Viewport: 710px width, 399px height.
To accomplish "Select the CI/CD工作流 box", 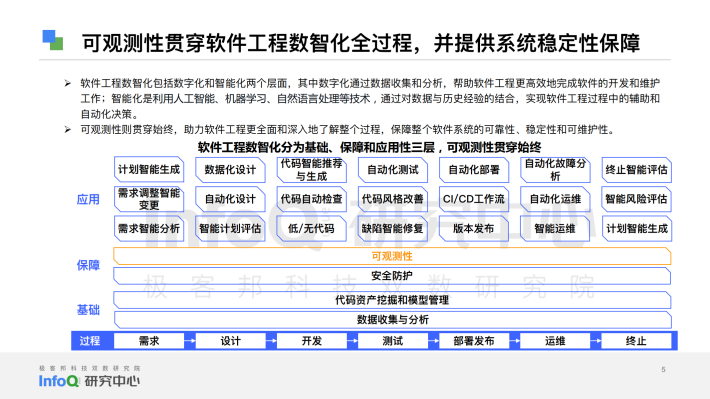I will pos(474,199).
